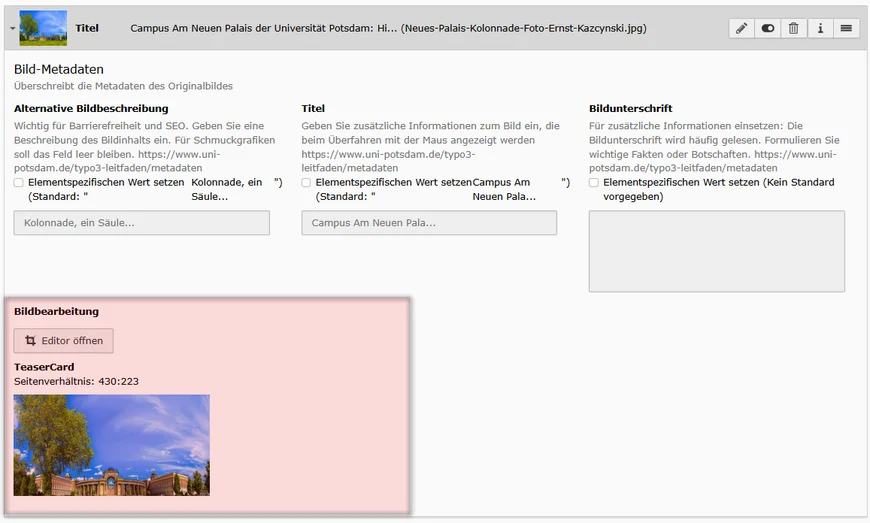Enable element-specific Titel value checkbox

[x=306, y=182]
